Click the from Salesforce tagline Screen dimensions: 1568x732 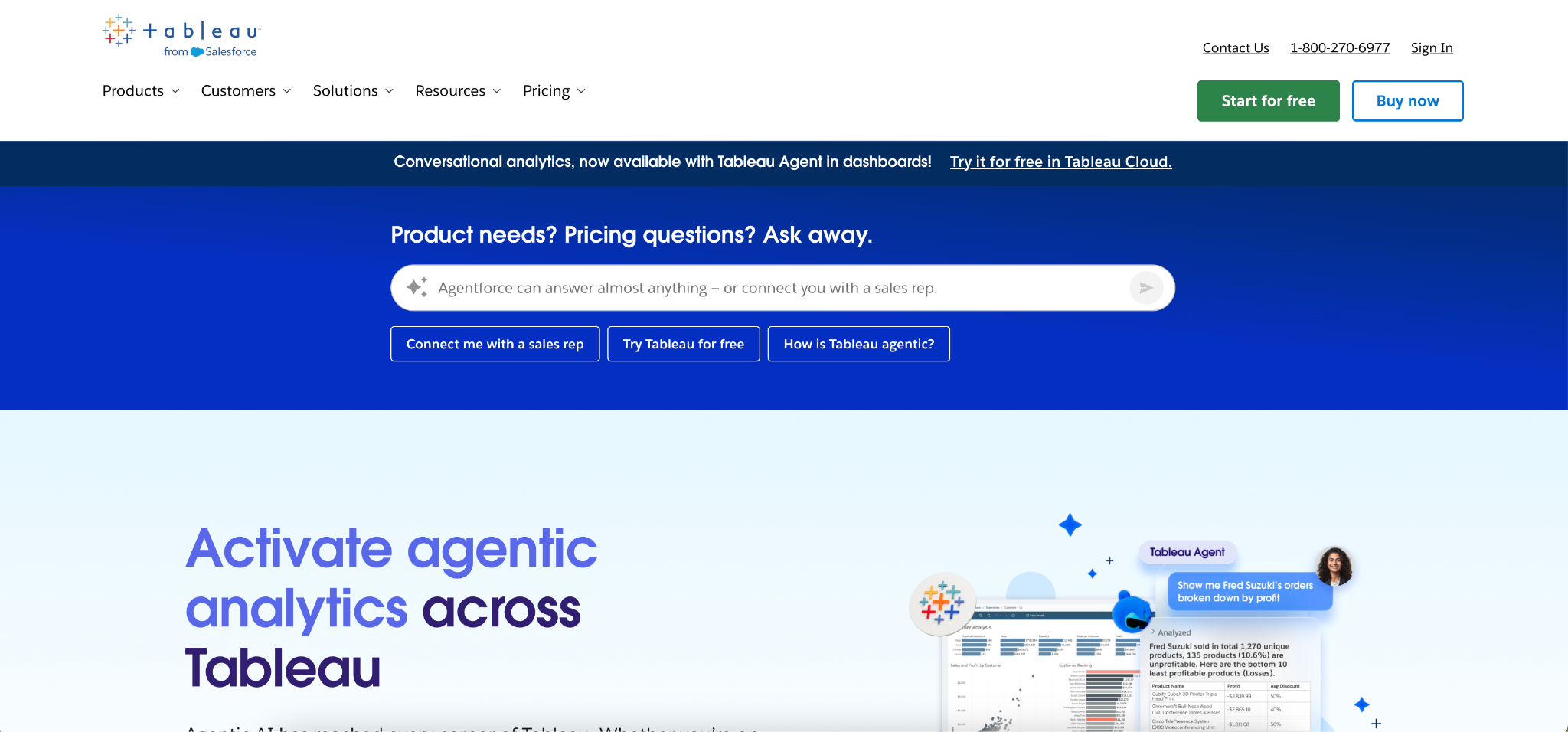pos(211,52)
